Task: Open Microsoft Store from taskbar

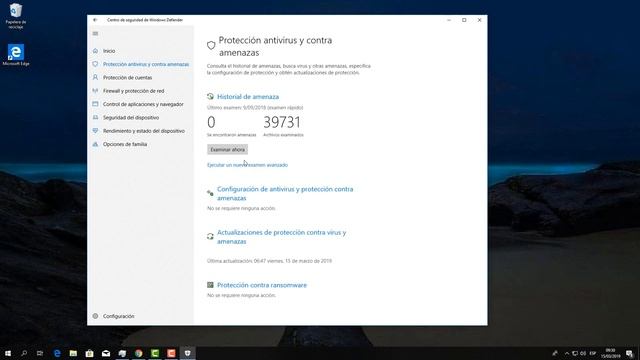Action: (x=89, y=353)
